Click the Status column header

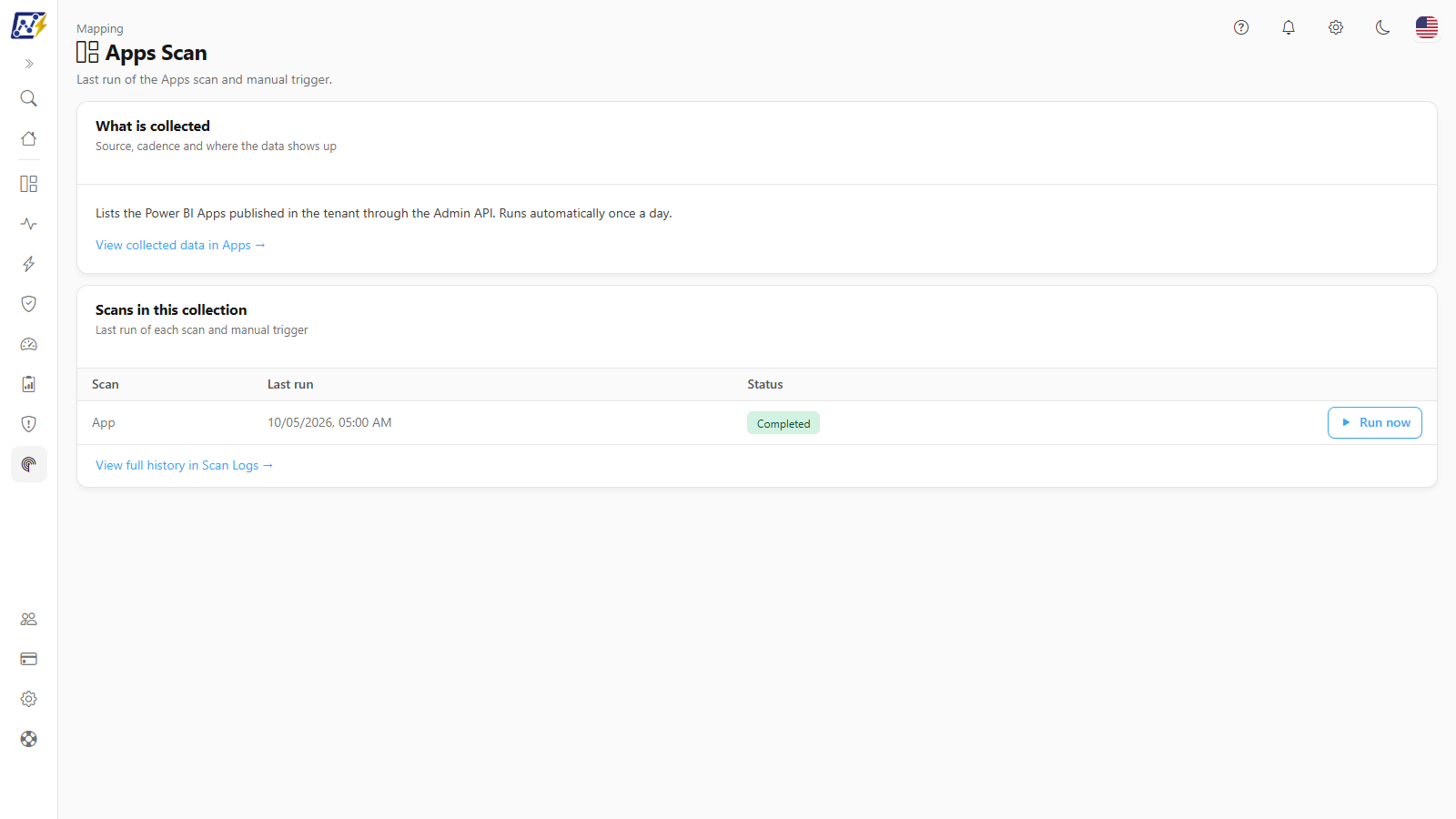(x=765, y=384)
